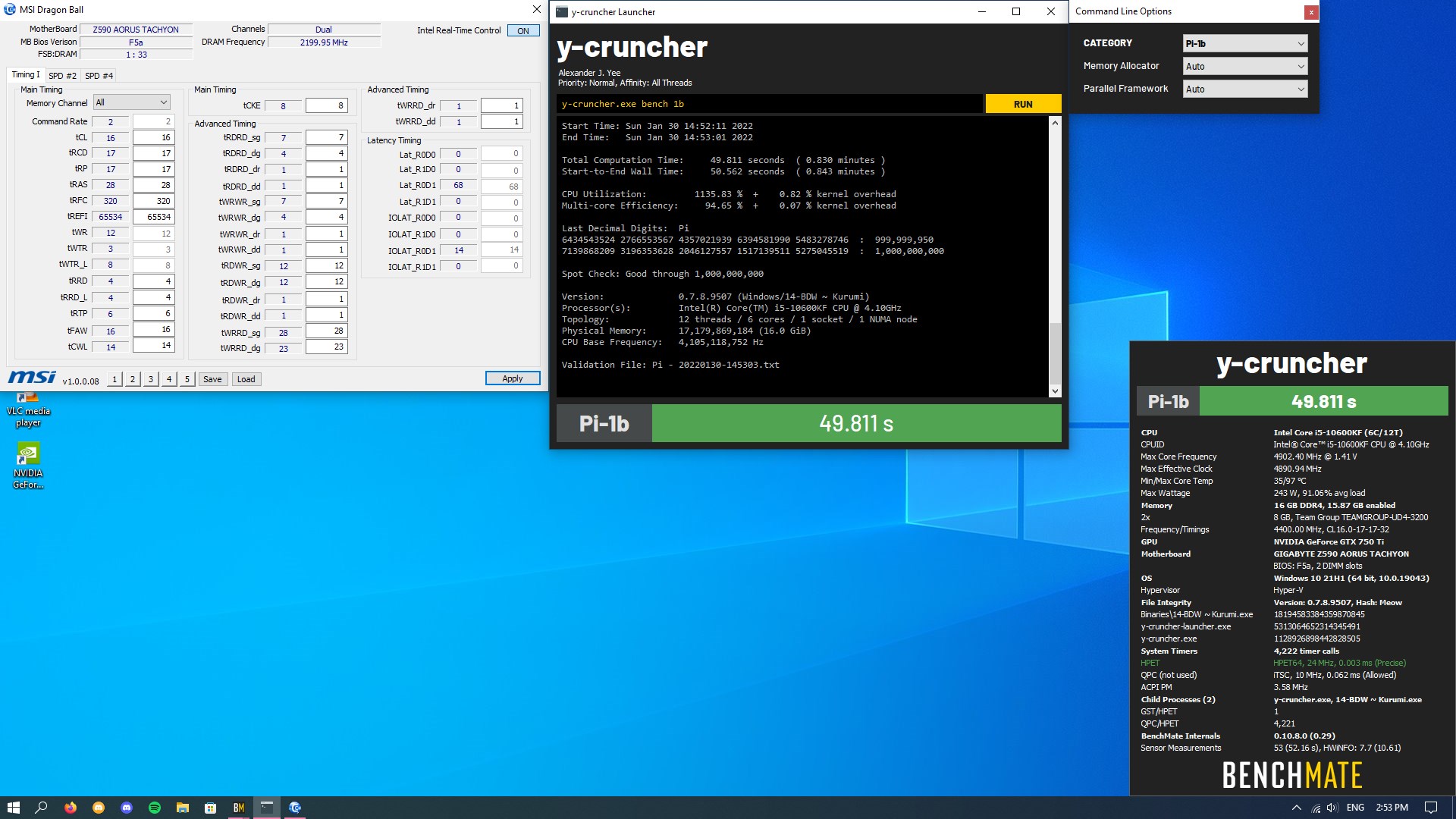This screenshot has width=1456, height=819.
Task: Open the CATEGORY dropdown showing Pi-1b
Action: 1245,43
